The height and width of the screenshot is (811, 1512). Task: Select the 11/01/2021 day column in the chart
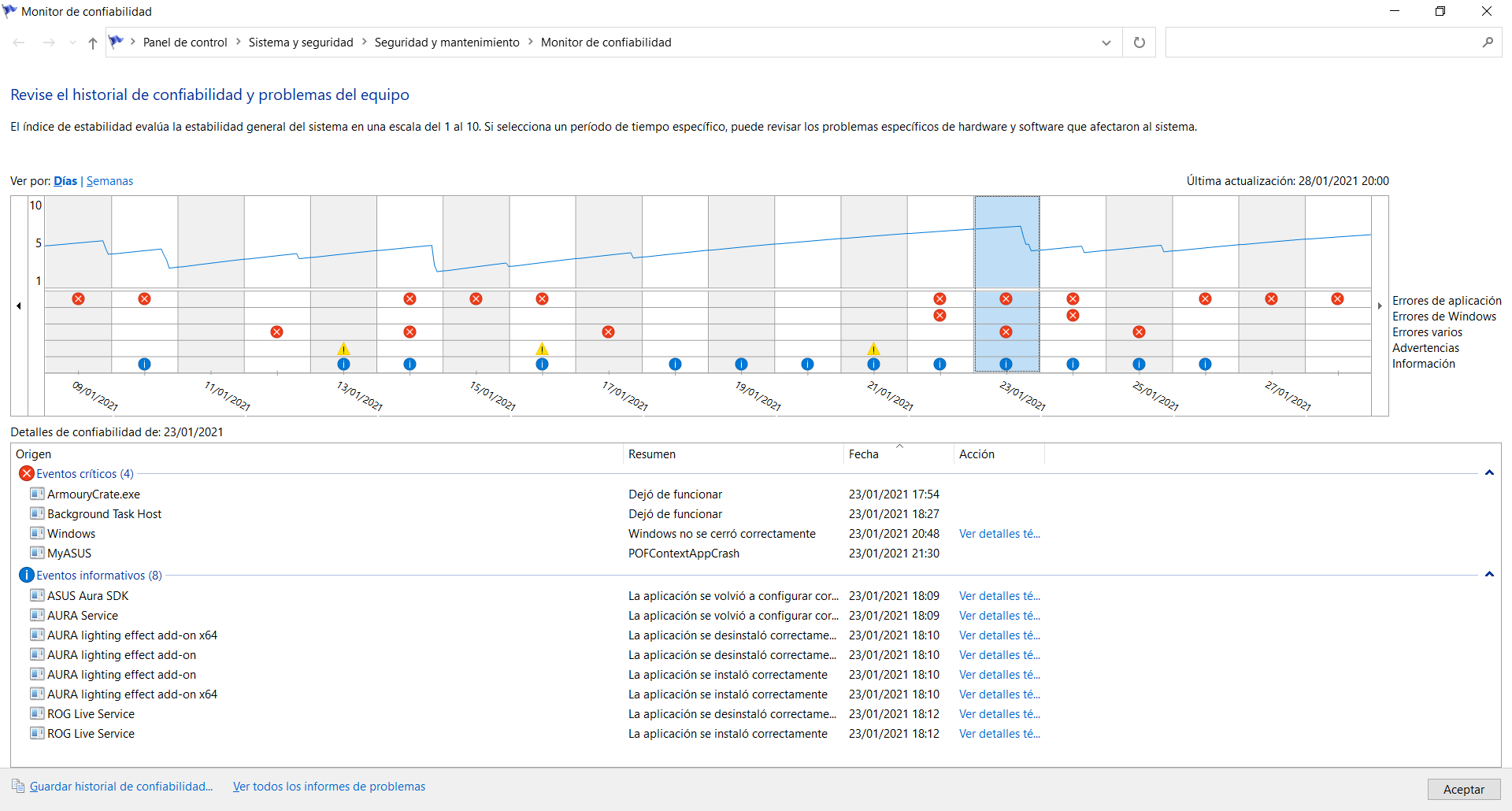point(211,283)
